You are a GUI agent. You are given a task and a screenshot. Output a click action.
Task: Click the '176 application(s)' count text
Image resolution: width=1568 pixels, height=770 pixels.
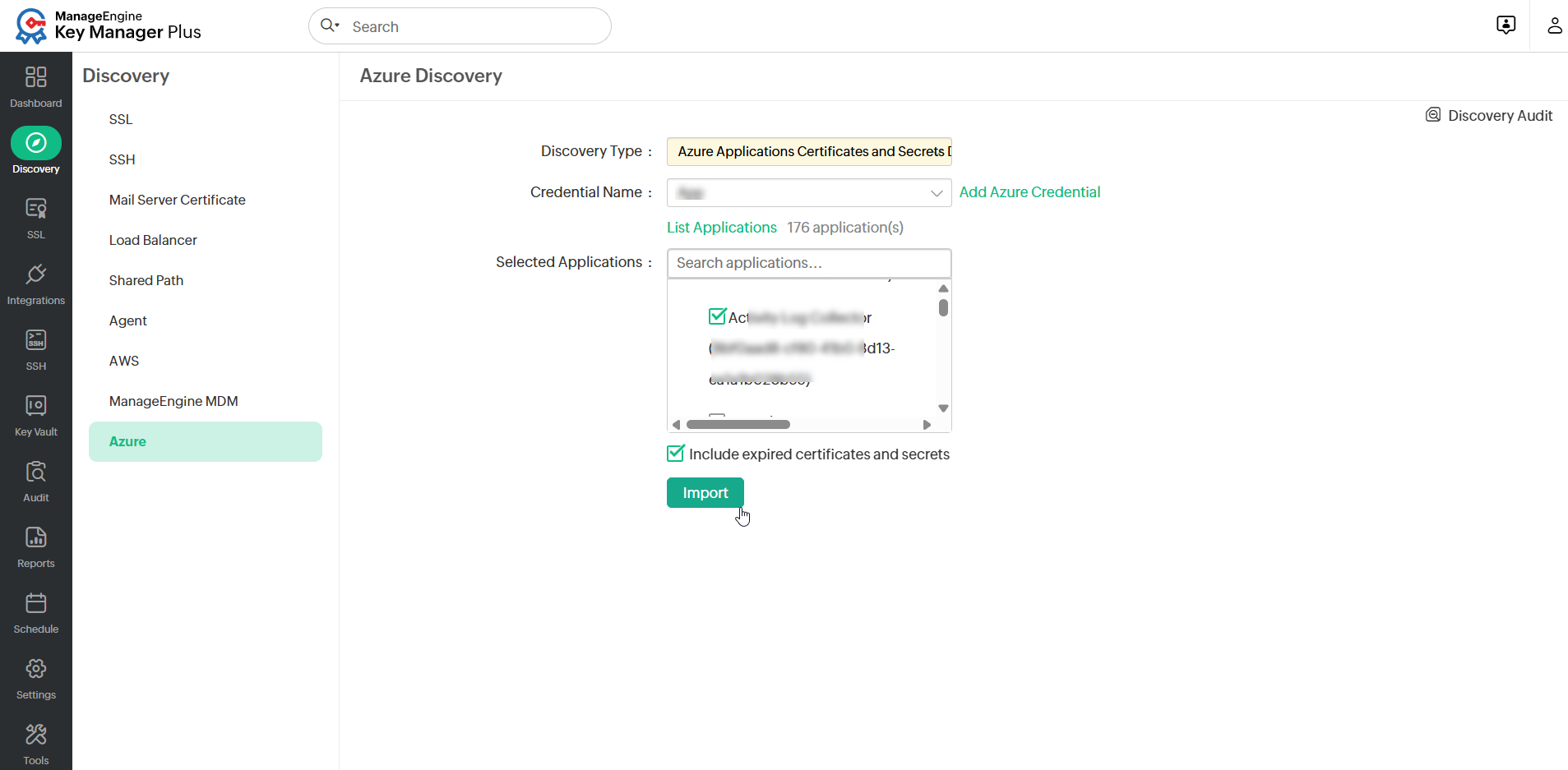[845, 228]
